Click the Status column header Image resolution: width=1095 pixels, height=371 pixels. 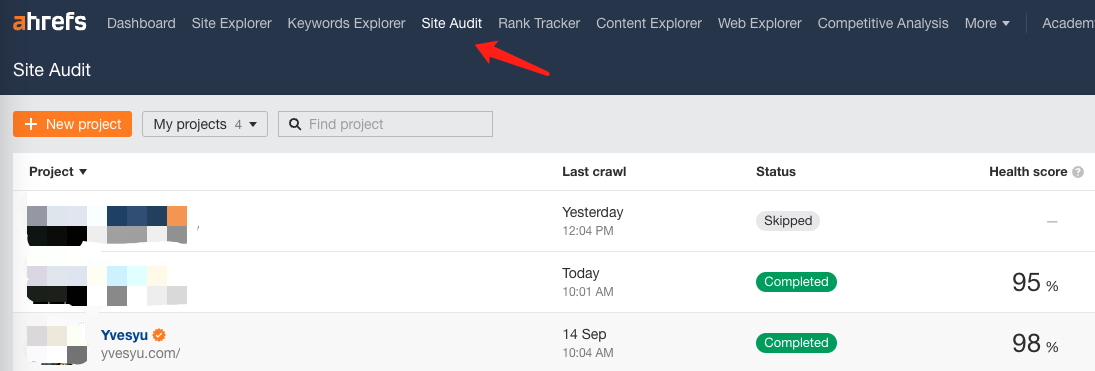click(775, 172)
